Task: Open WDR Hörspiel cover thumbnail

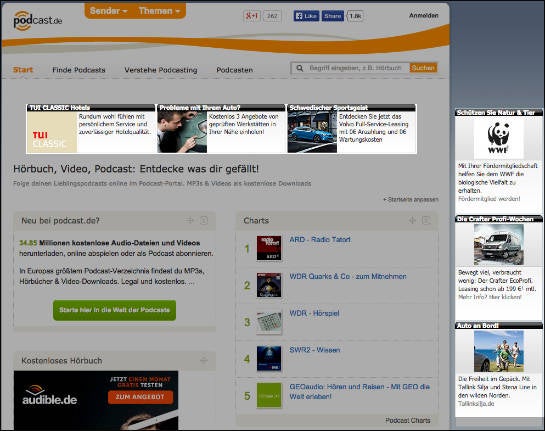Action: 269,322
